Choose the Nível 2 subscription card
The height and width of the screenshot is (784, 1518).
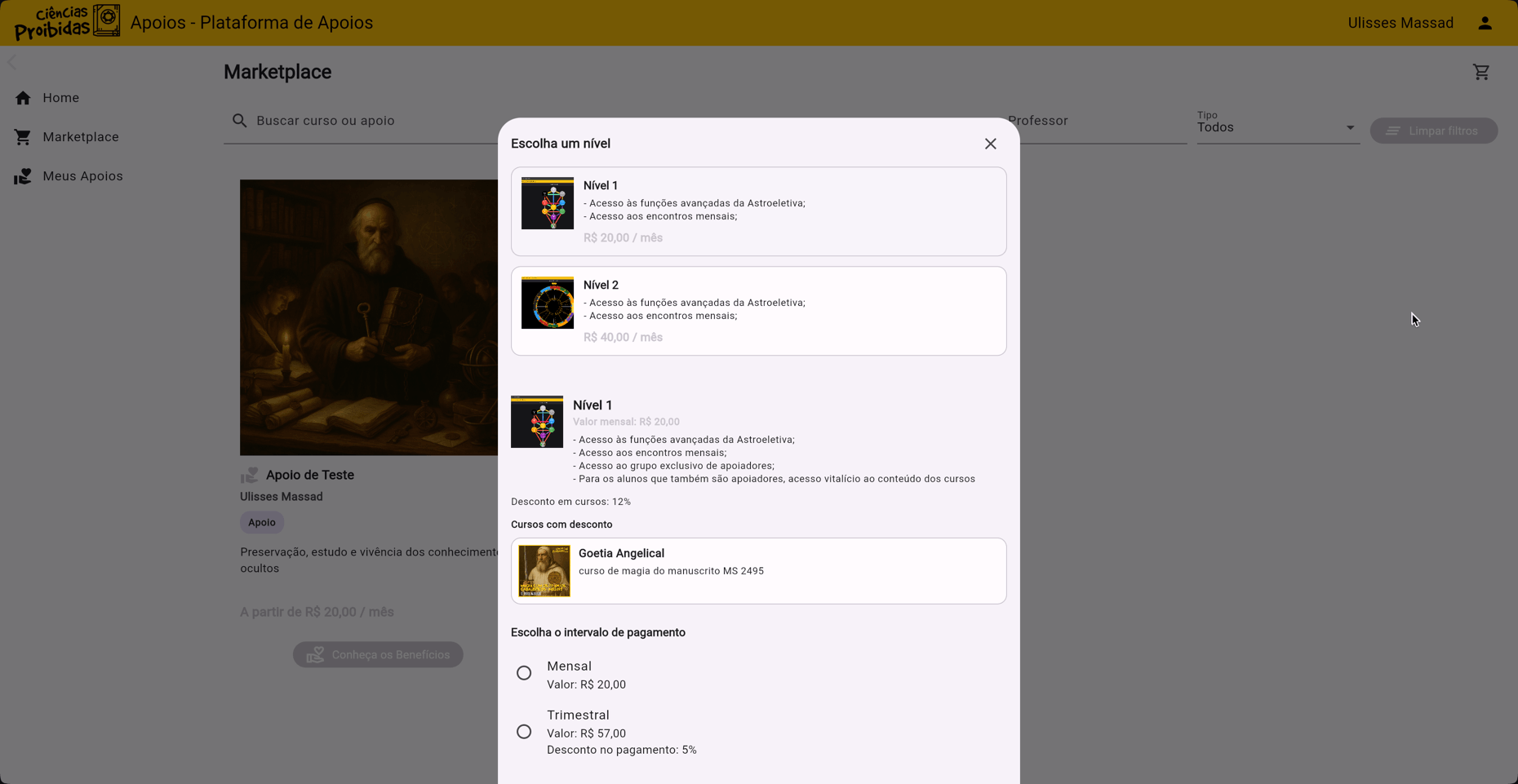758,311
